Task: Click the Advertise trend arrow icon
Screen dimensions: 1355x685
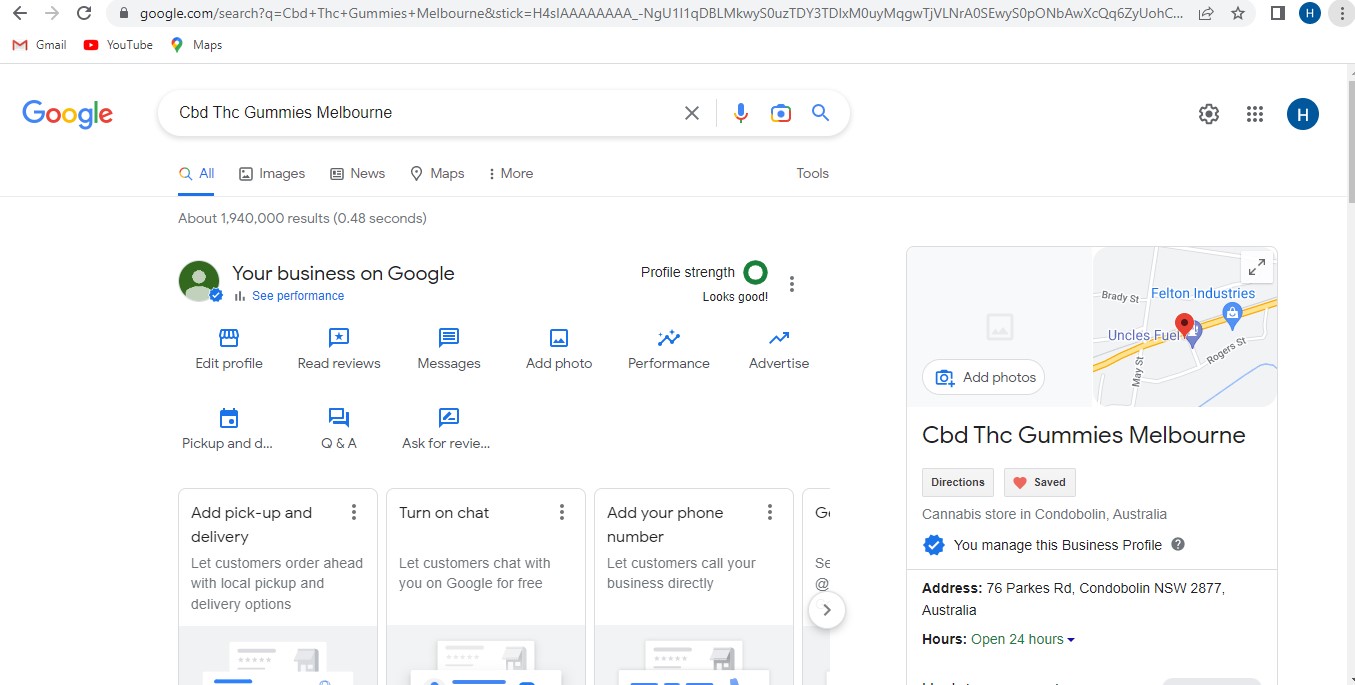Action: click(x=779, y=338)
